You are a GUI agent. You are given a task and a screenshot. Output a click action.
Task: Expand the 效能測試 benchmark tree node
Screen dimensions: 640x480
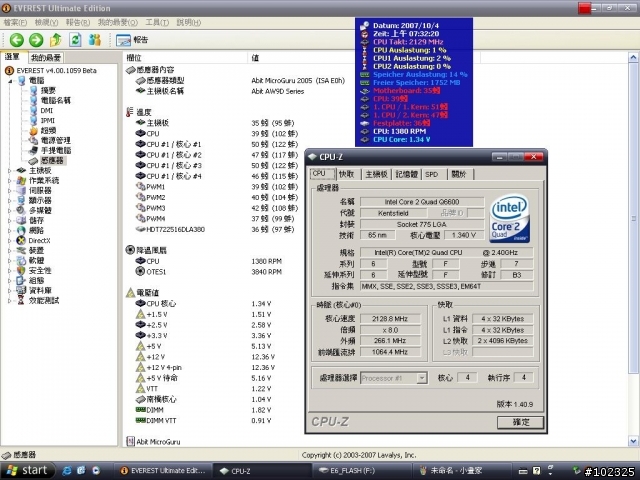tap(10, 300)
